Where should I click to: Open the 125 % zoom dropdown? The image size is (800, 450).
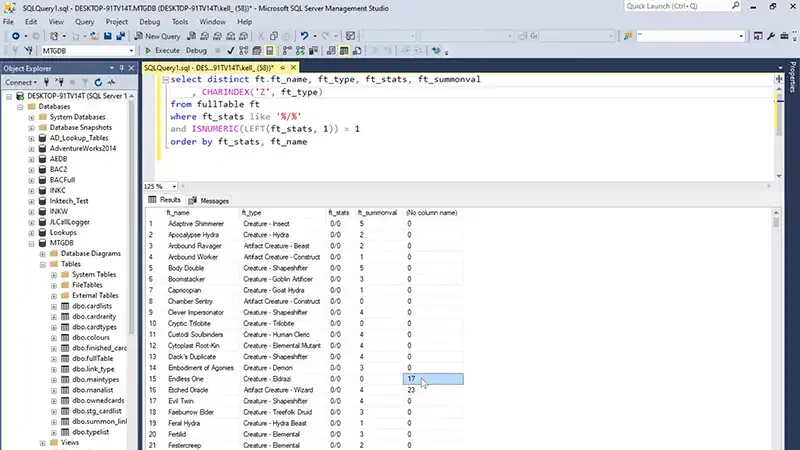coord(173,186)
